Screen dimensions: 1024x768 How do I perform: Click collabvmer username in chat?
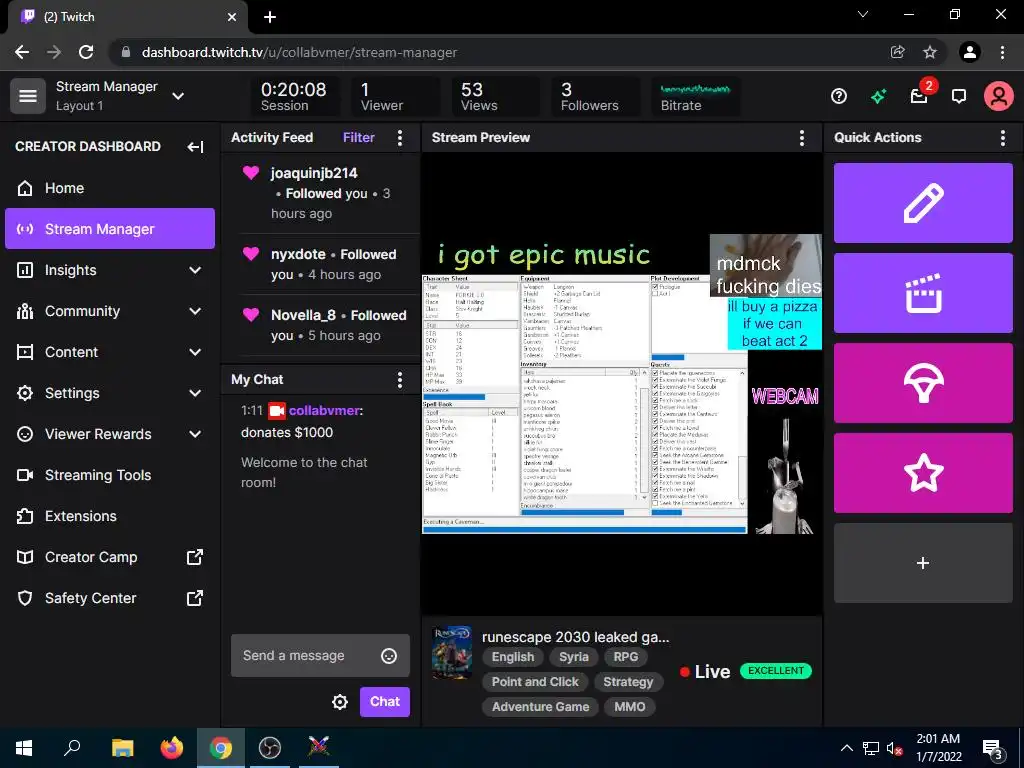pyautogui.click(x=324, y=410)
